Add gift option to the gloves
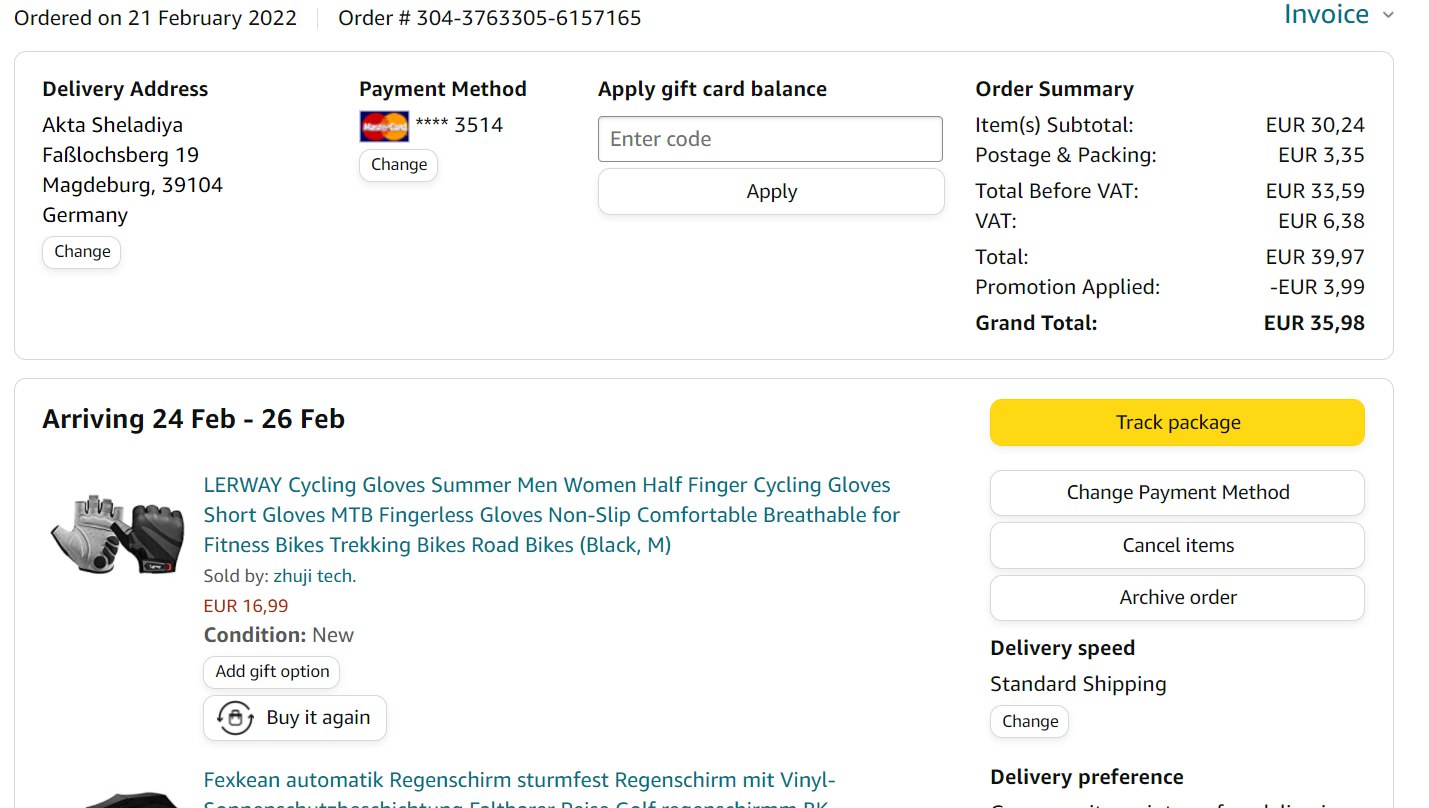The width and height of the screenshot is (1429, 808). click(x=272, y=672)
